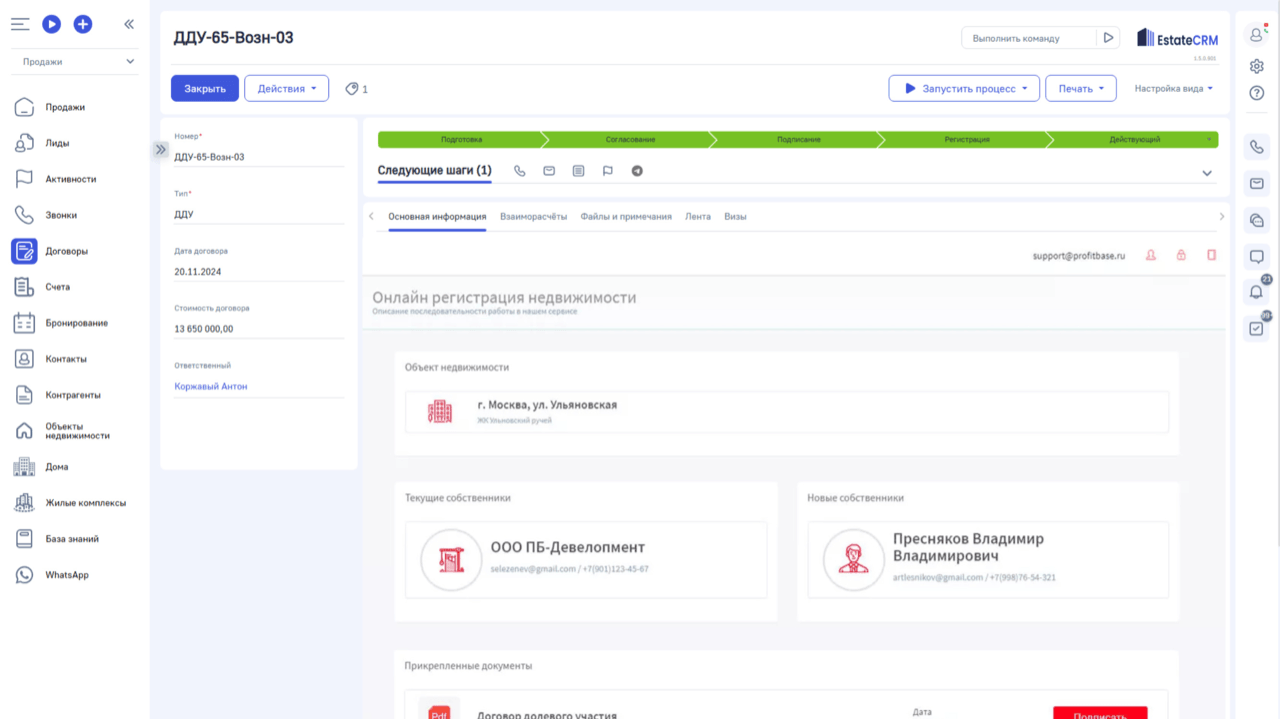
Task: Click the Выполнить команду input field
Action: coord(1029,38)
